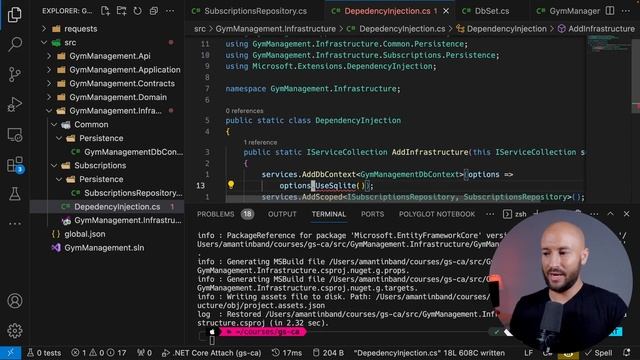
Task: Show additional activity bar views
Action: point(15,224)
